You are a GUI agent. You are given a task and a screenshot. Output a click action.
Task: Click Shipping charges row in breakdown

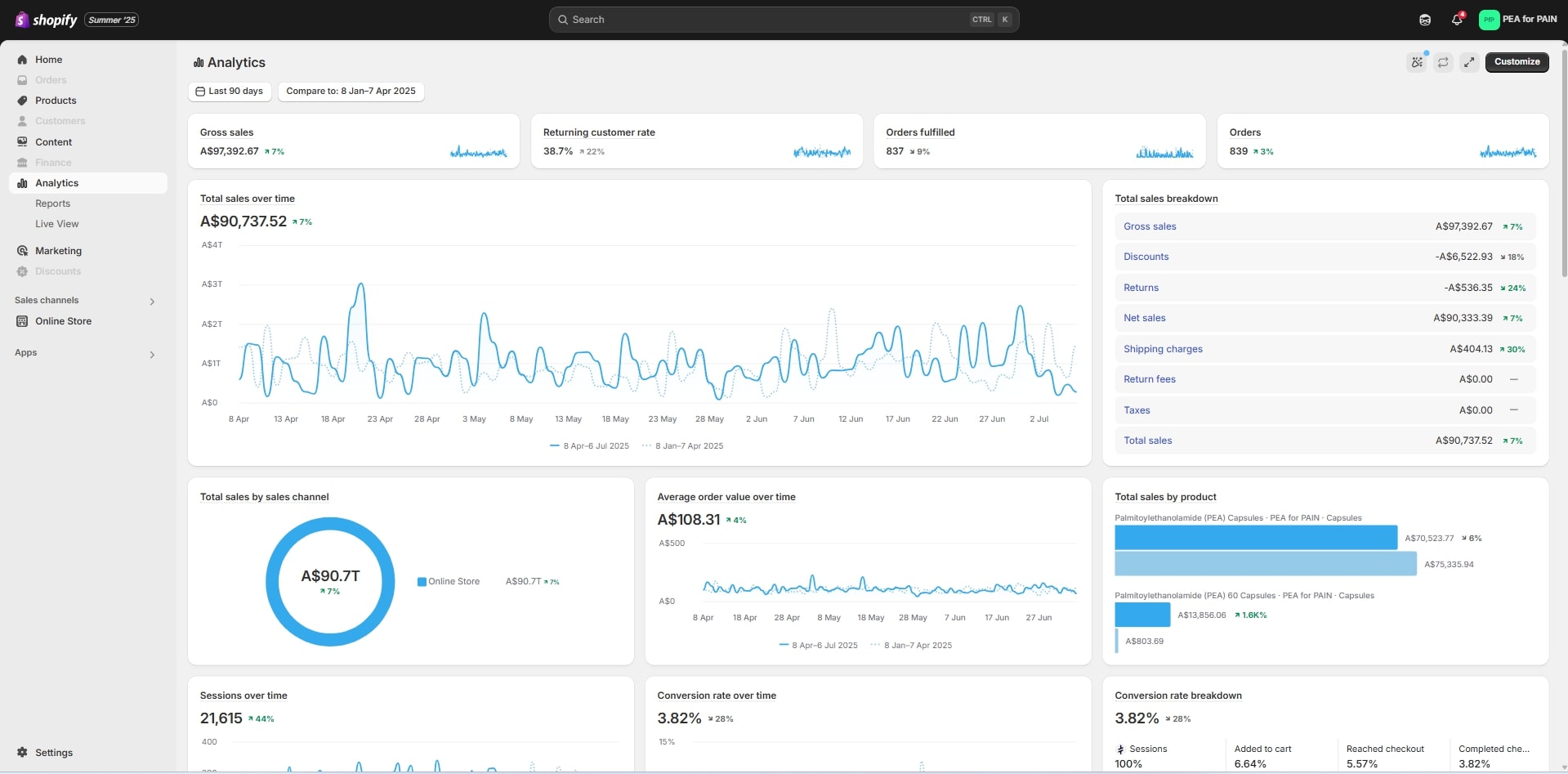click(x=1325, y=349)
